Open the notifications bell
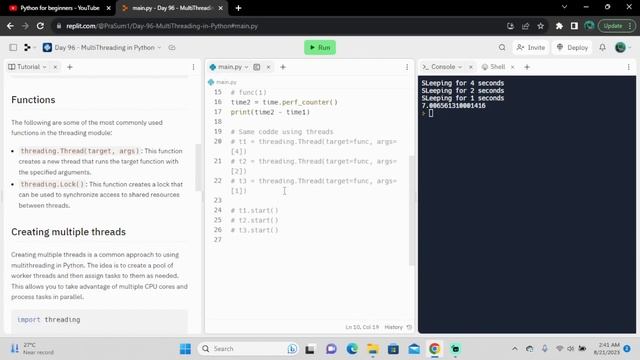Viewport: 640px width, 360px height. 602,47
